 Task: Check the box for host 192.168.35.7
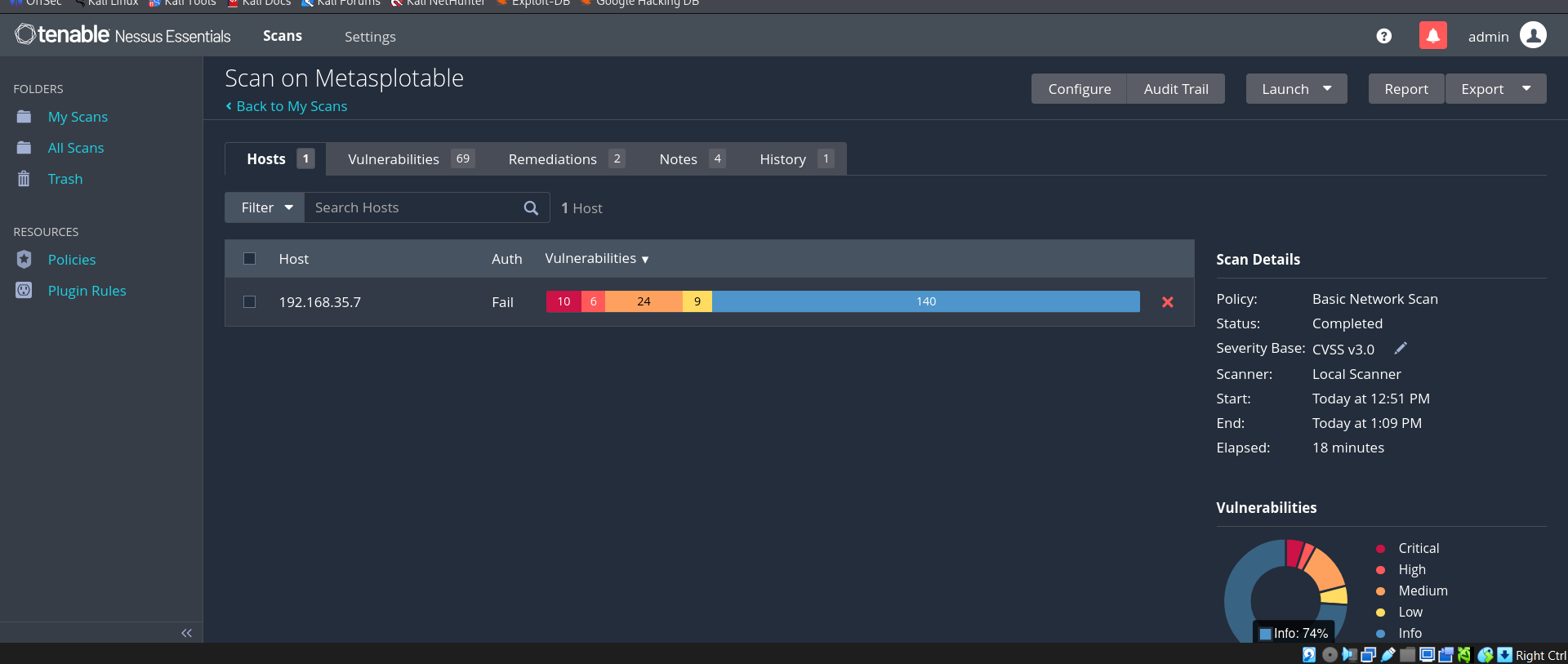[x=250, y=302]
